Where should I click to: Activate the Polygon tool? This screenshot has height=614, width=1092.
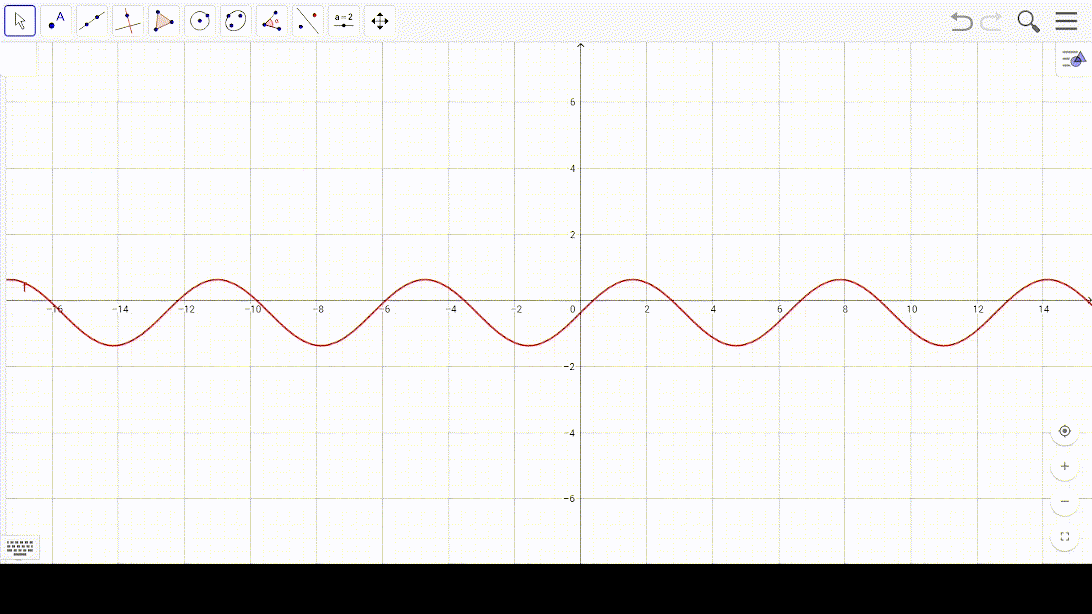(x=164, y=21)
